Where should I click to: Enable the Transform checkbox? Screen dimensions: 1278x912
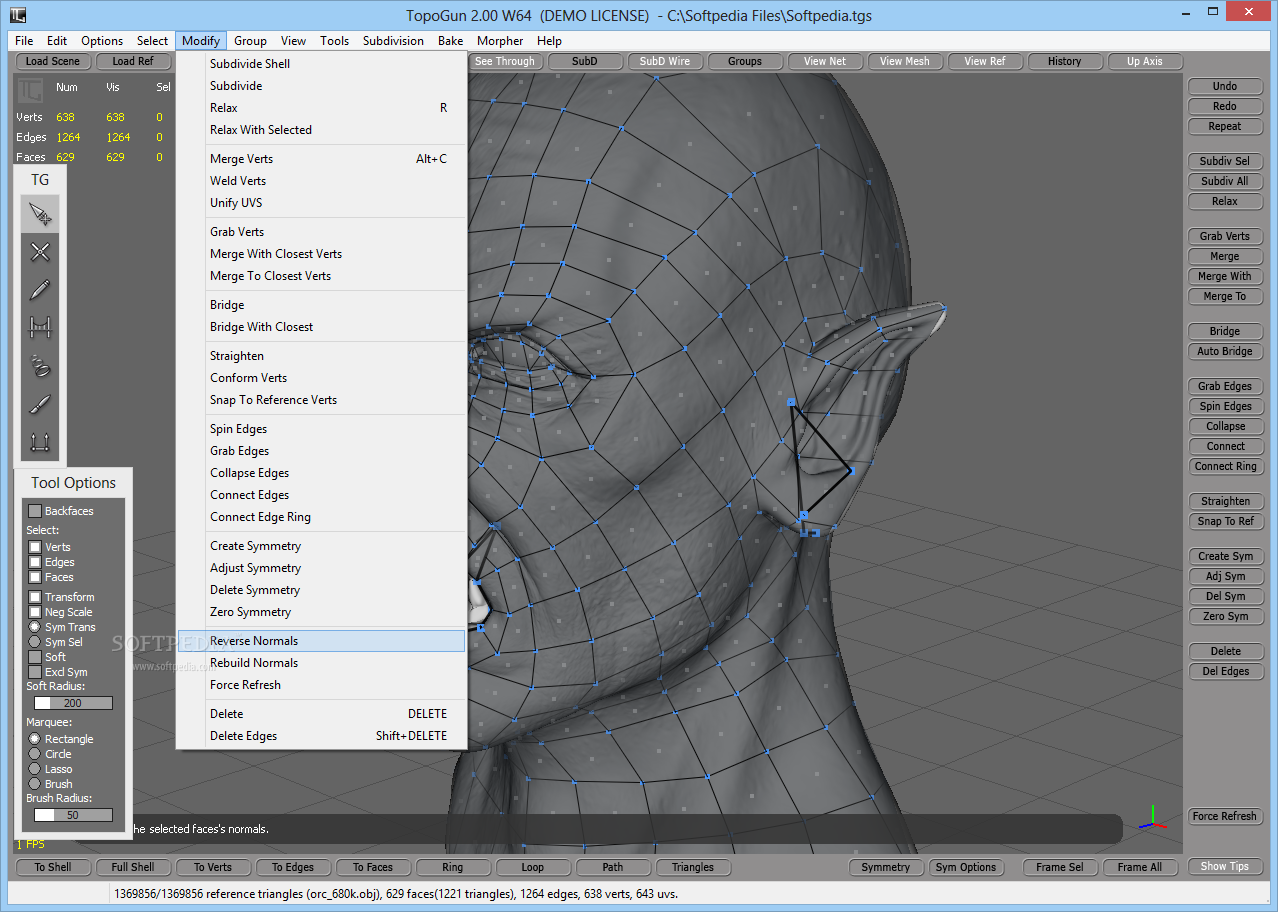coord(35,597)
